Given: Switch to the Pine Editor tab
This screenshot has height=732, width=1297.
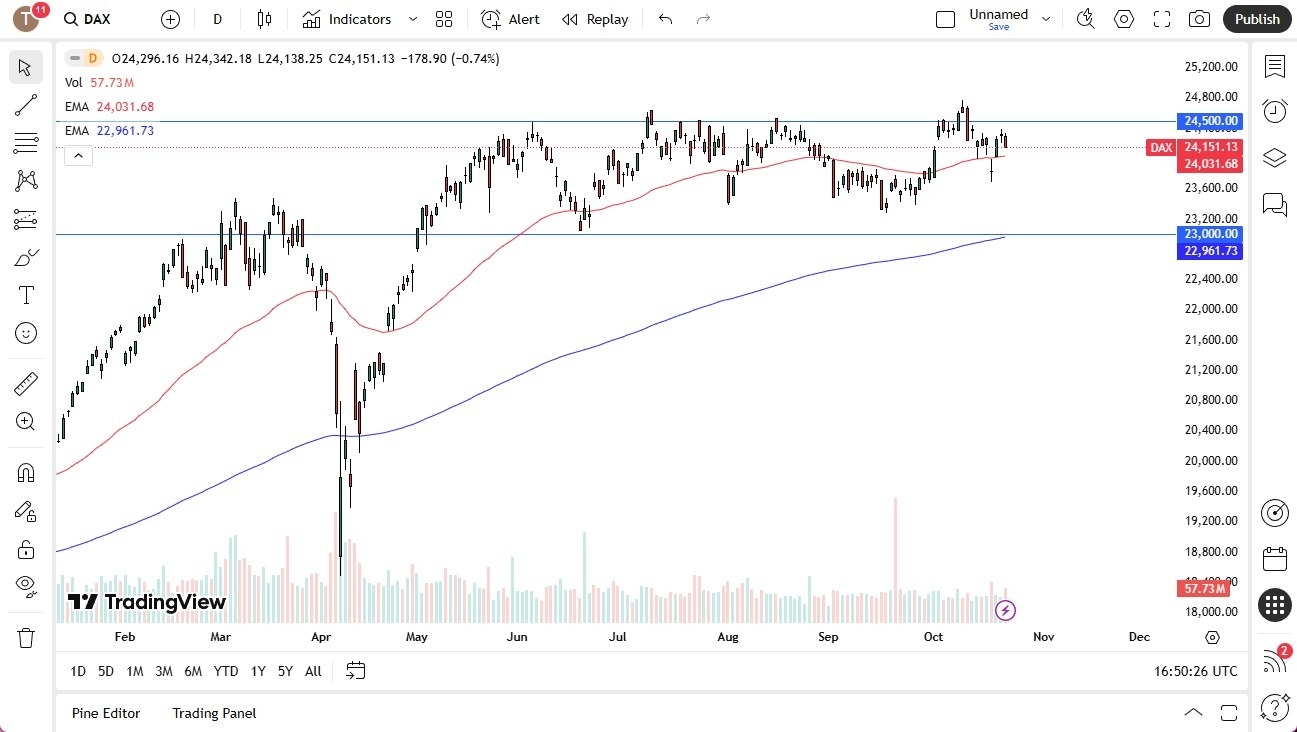Looking at the screenshot, I should point(106,713).
